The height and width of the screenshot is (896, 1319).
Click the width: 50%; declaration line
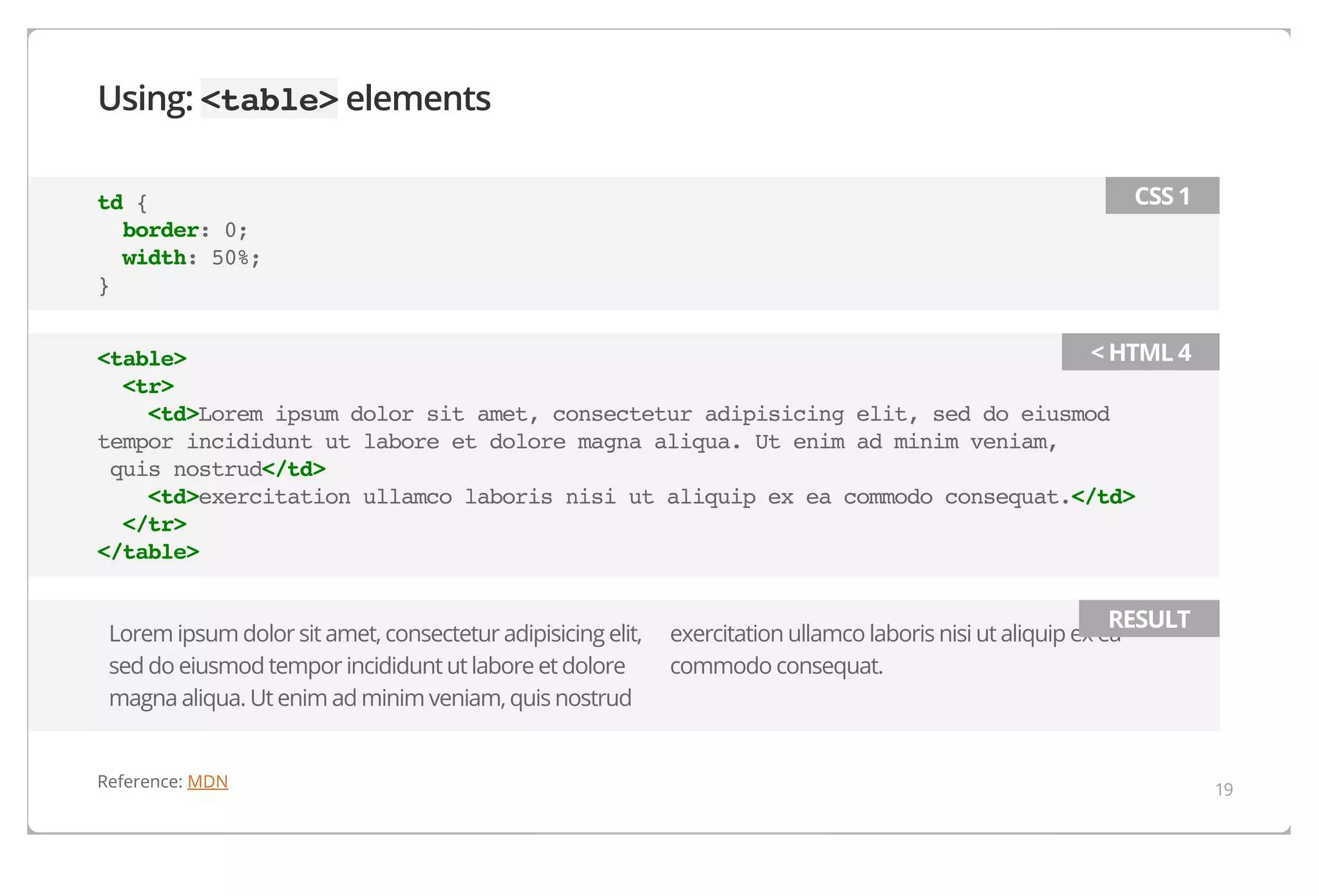[x=191, y=258]
